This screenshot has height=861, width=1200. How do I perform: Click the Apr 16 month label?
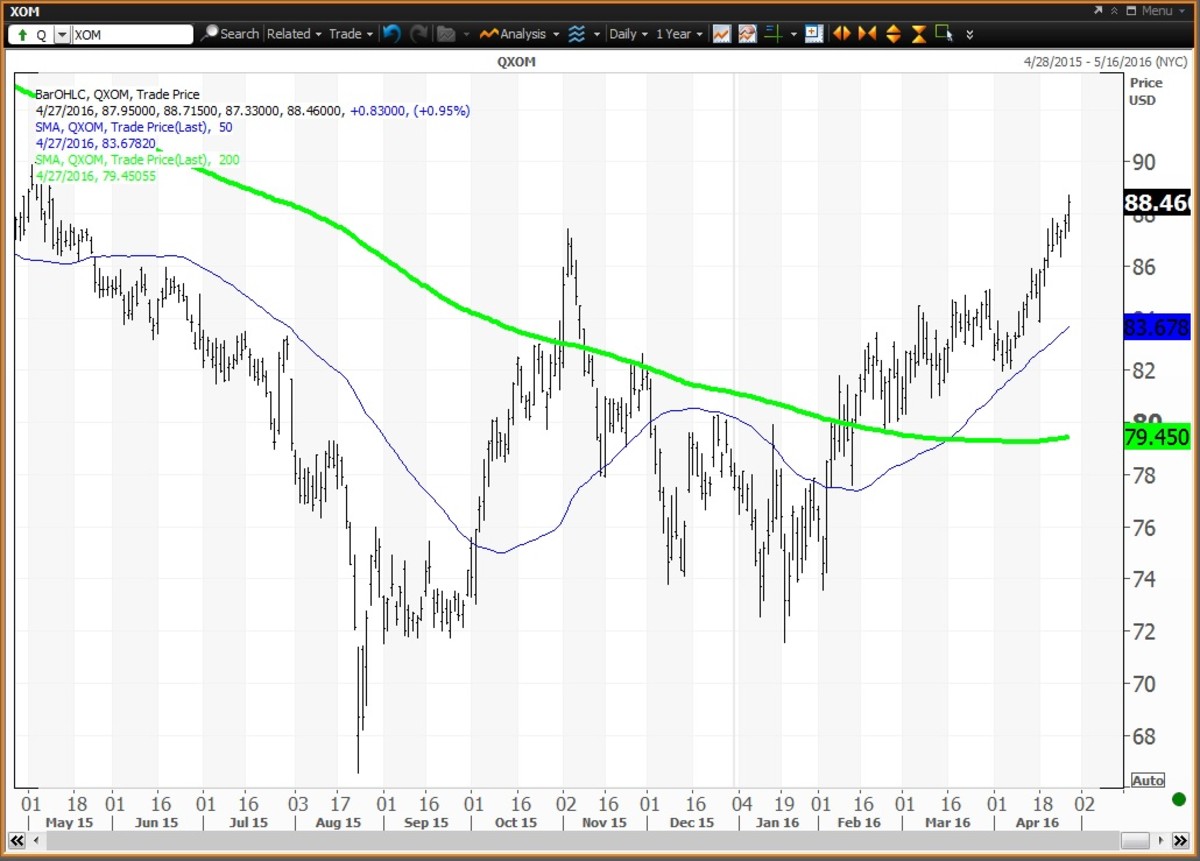click(x=1036, y=822)
